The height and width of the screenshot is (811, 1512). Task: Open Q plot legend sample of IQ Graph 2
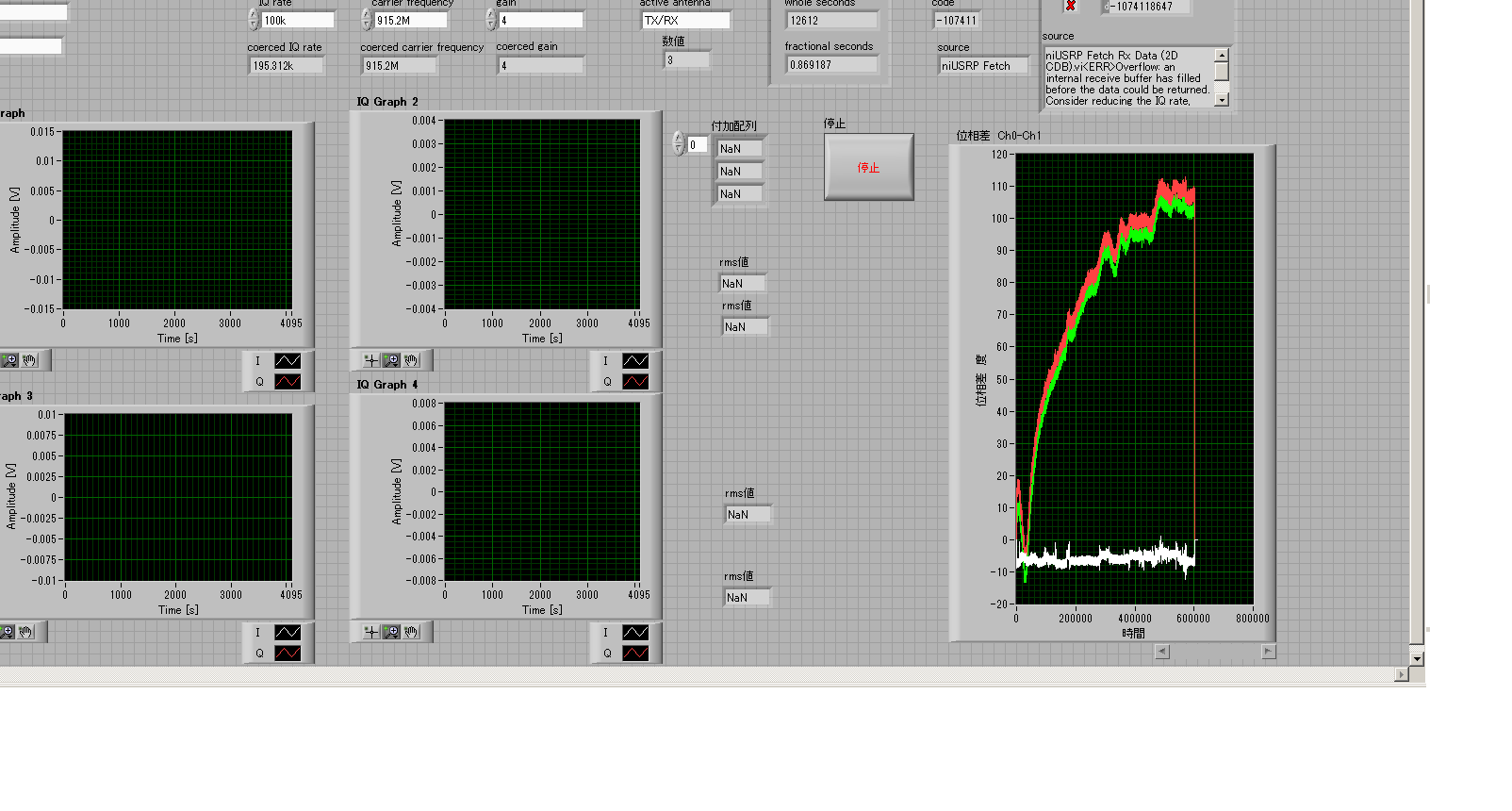coord(635,382)
